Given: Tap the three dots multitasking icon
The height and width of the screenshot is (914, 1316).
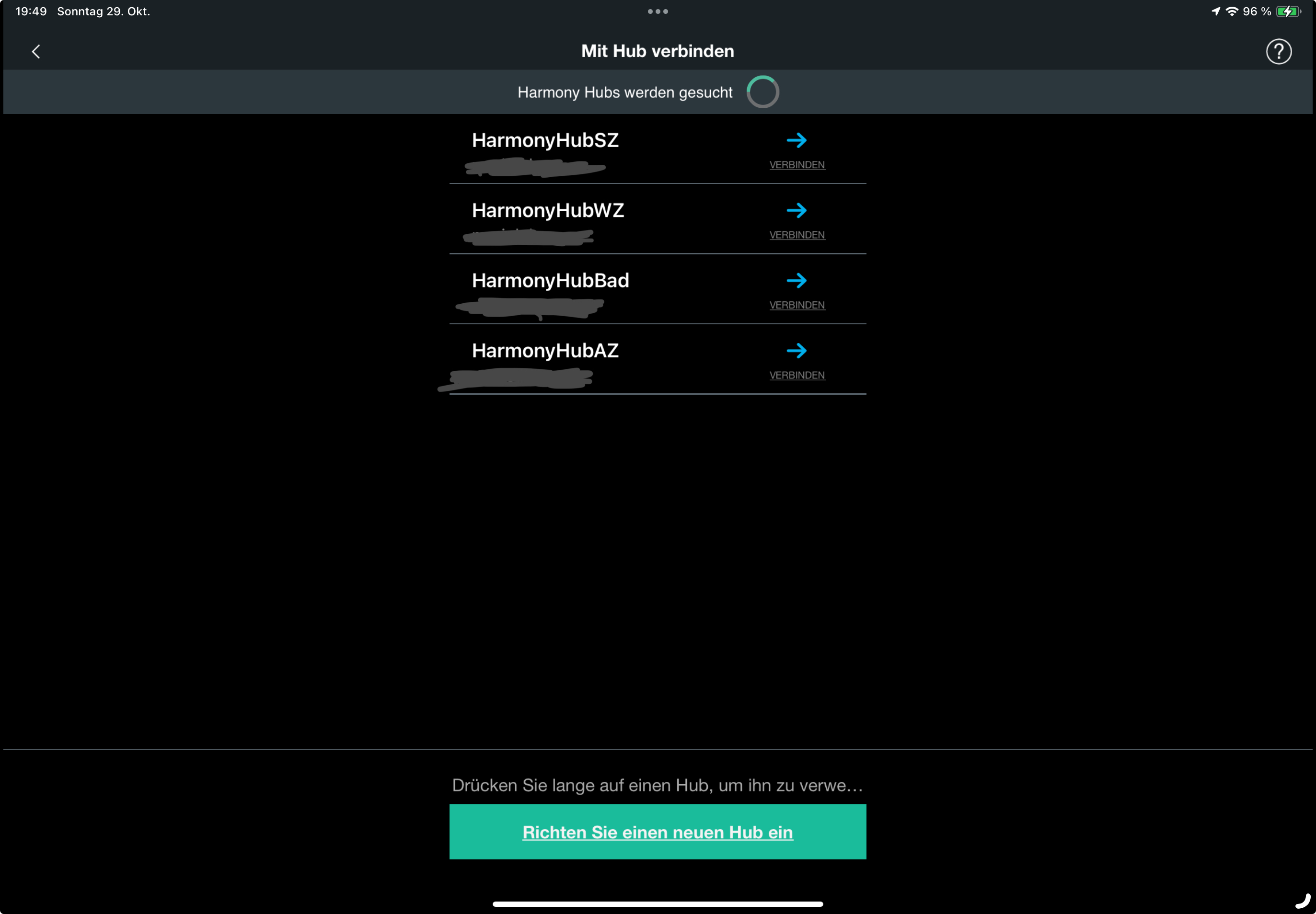Looking at the screenshot, I should pos(658,11).
